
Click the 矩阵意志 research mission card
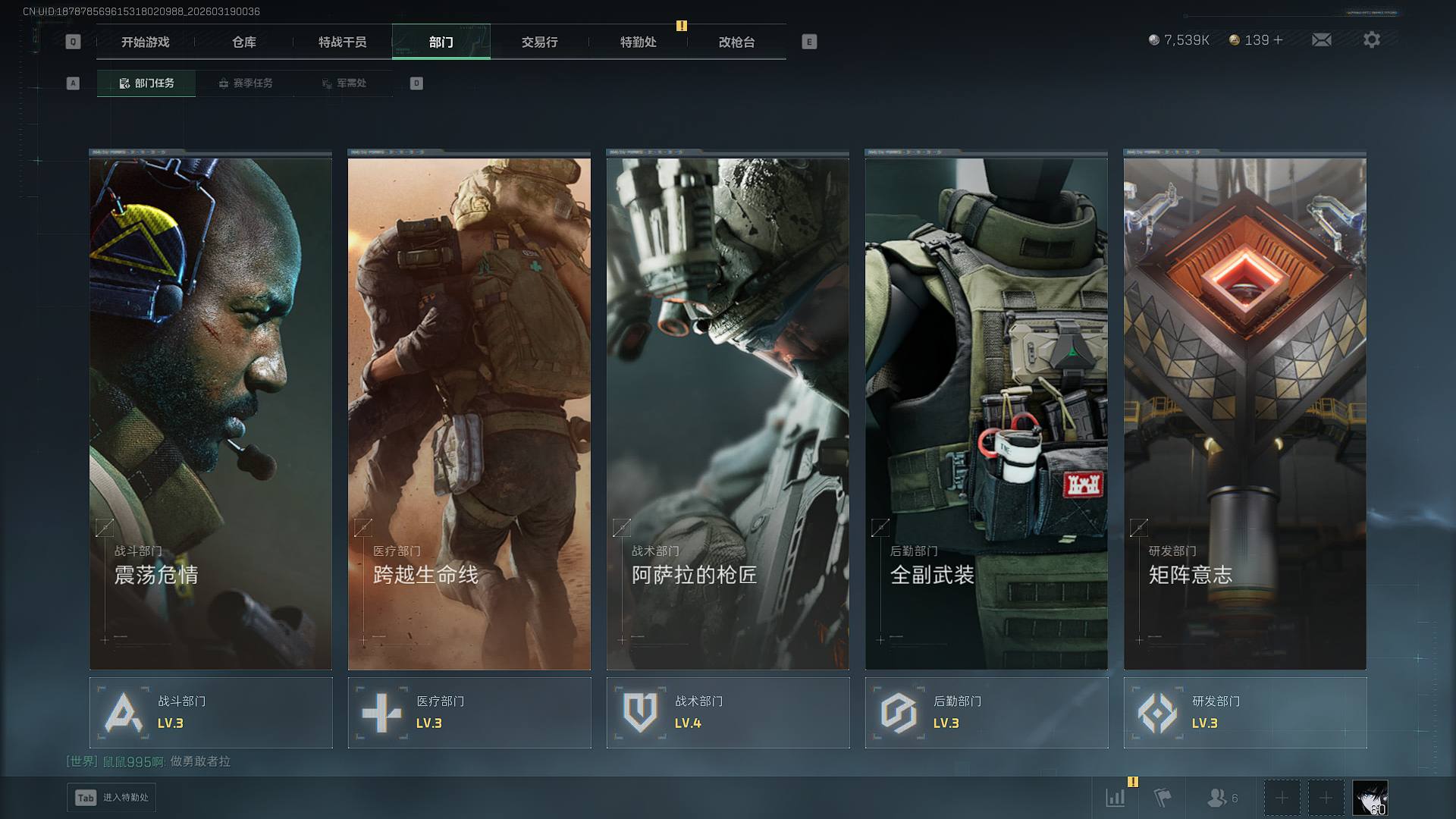1244,413
